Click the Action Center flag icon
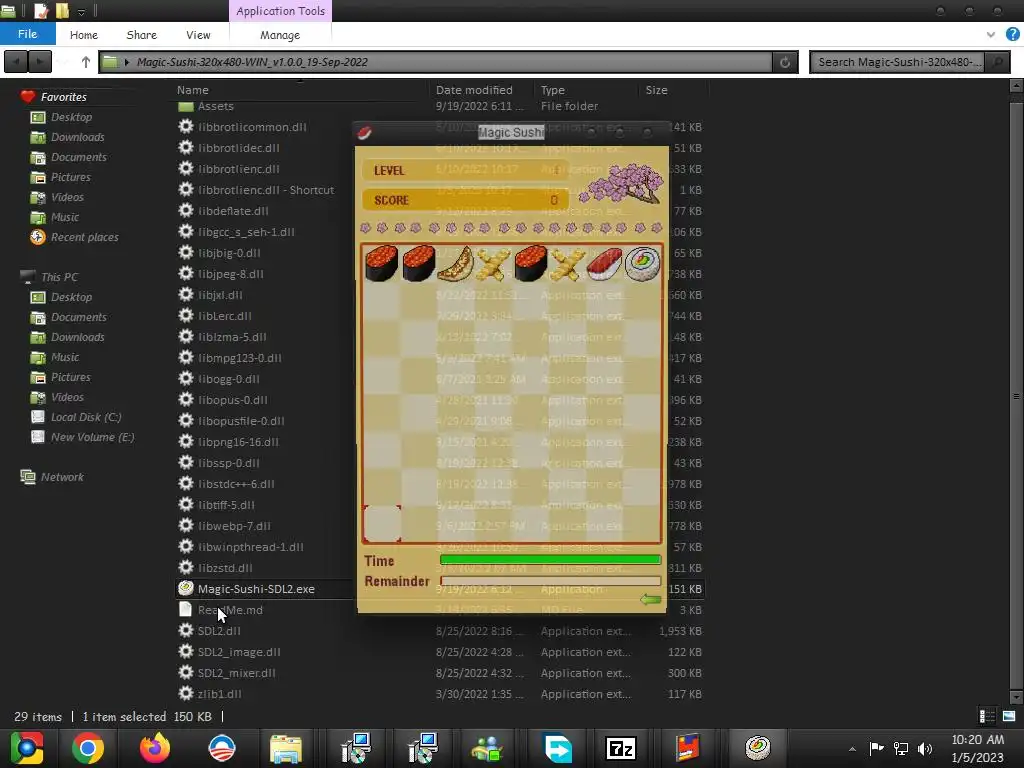Image resolution: width=1024 pixels, height=768 pixels. (x=876, y=748)
